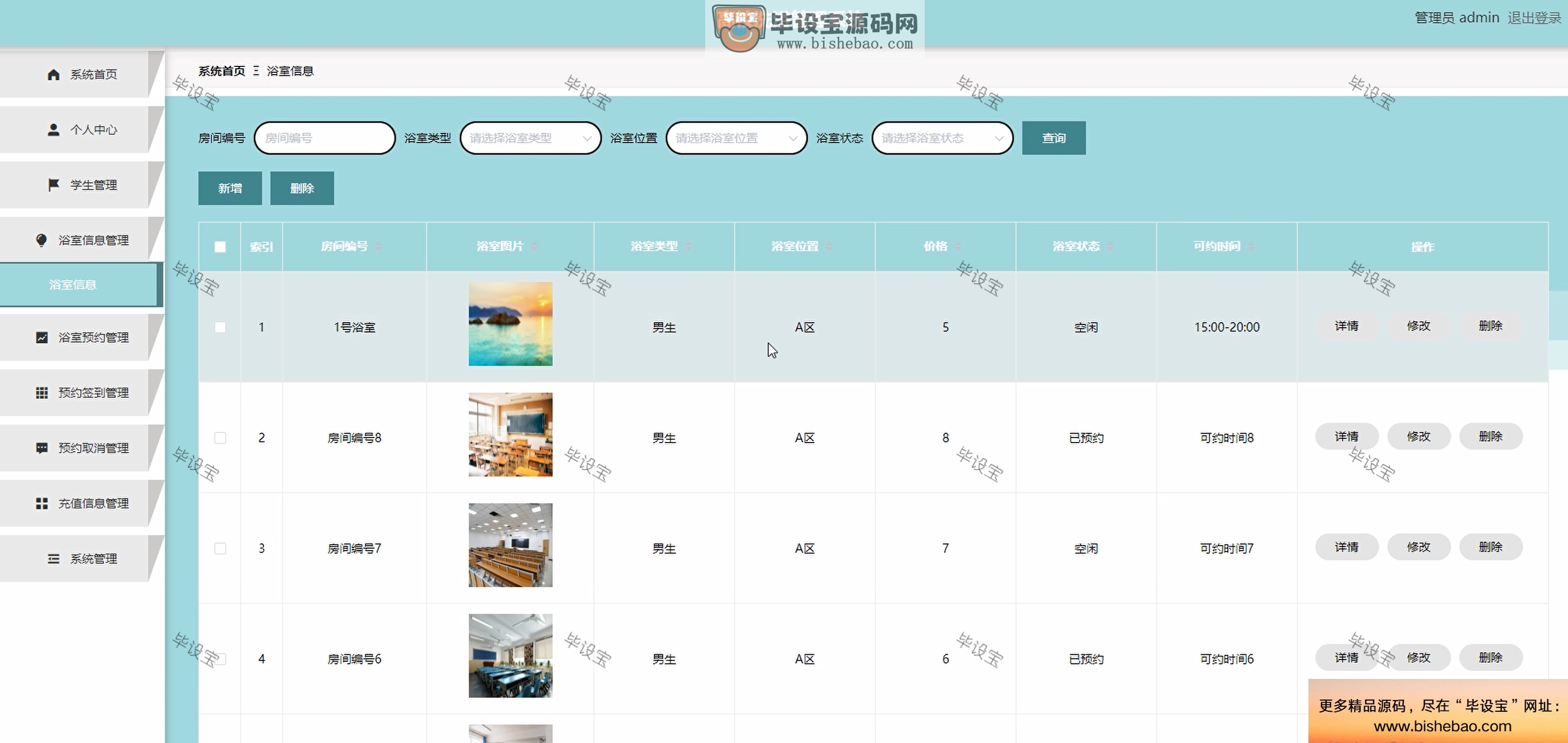The width and height of the screenshot is (1568, 743).
Task: Click the 查询 search button
Action: [x=1054, y=138]
